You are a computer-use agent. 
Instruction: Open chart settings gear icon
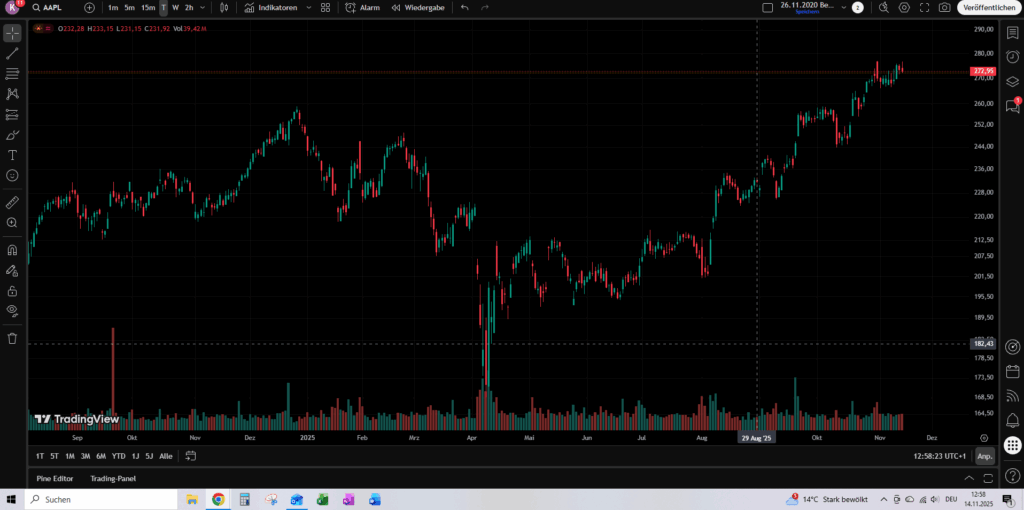pos(904,7)
